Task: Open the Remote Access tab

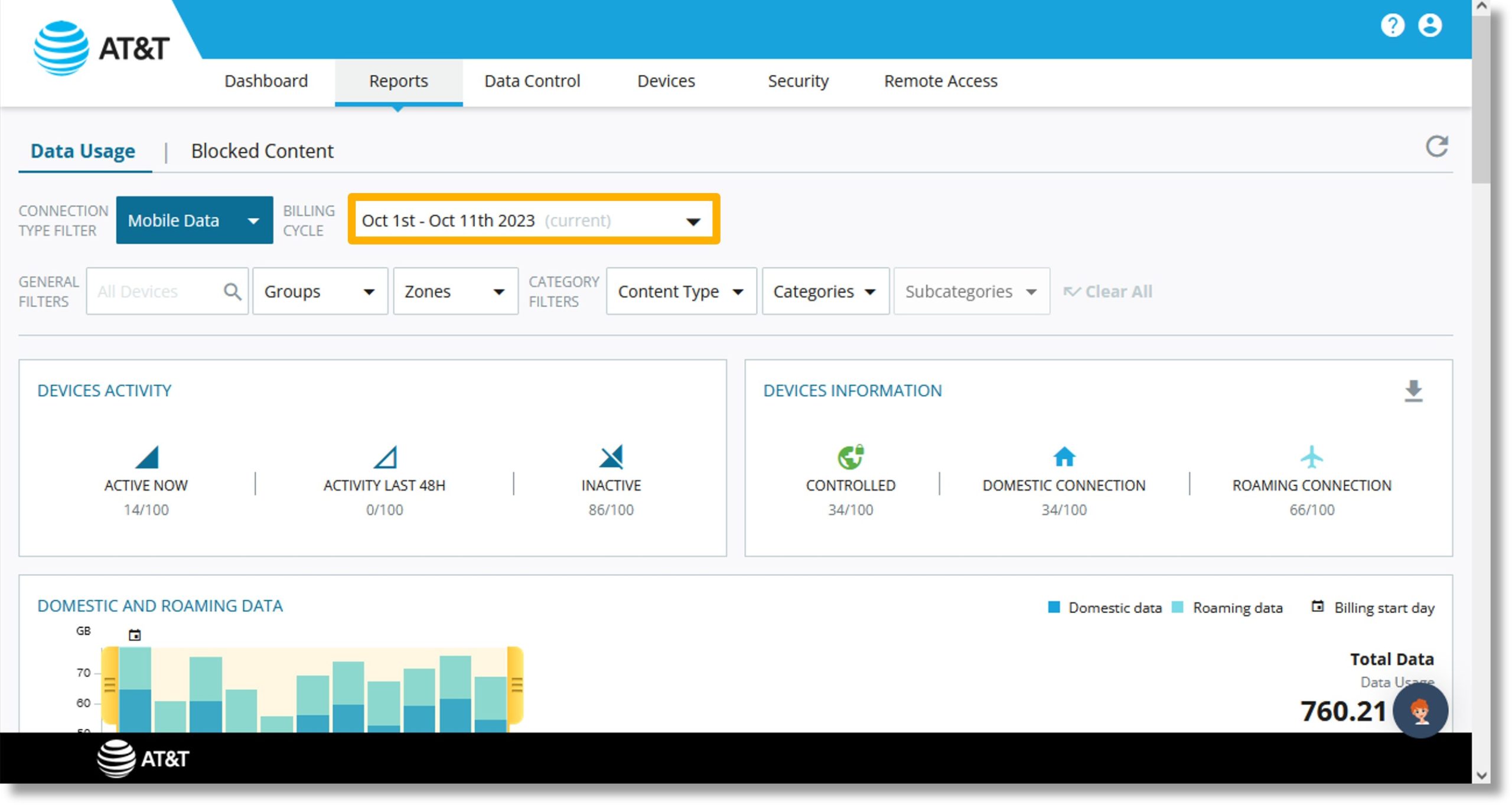Action: 940,81
